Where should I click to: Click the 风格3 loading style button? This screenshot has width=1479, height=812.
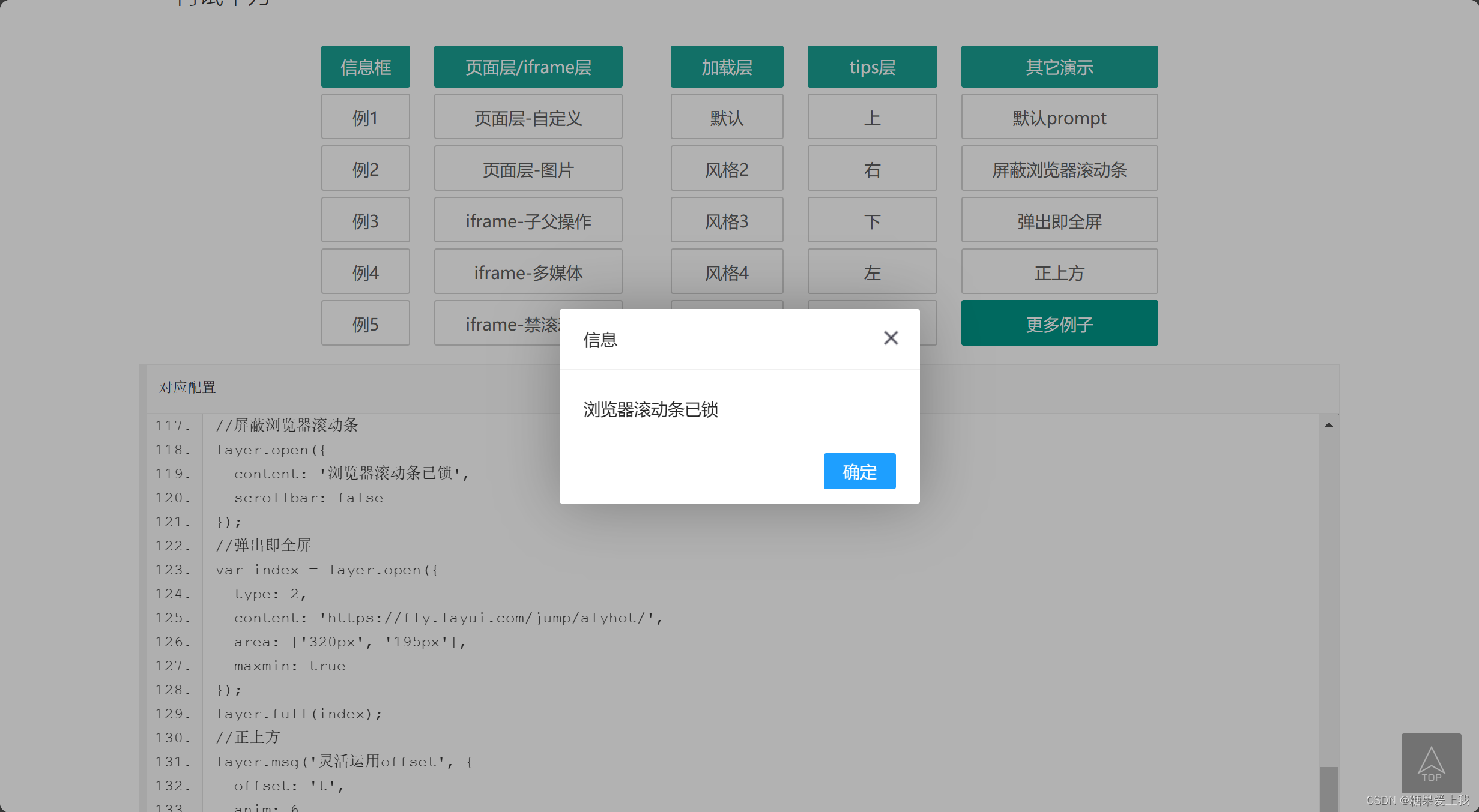(727, 220)
